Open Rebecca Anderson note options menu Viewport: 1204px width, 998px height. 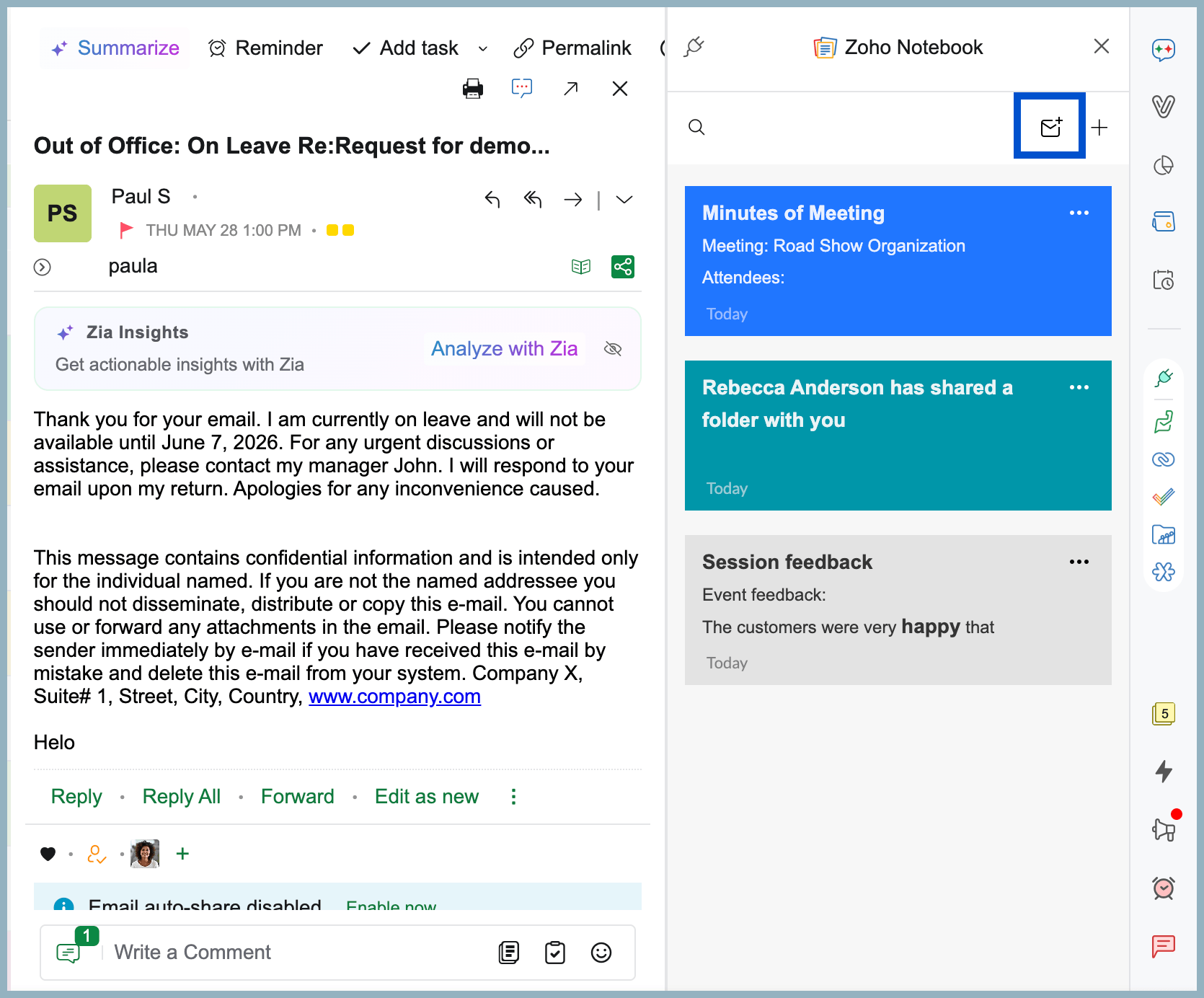tap(1079, 387)
